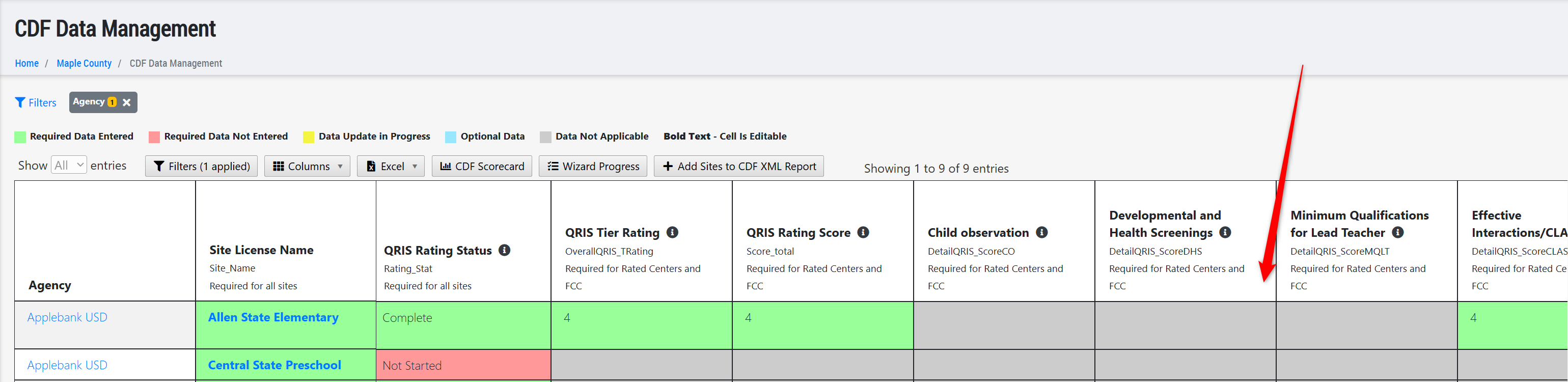
Task: Click Add Sites to CDF XML Report
Action: pos(739,167)
